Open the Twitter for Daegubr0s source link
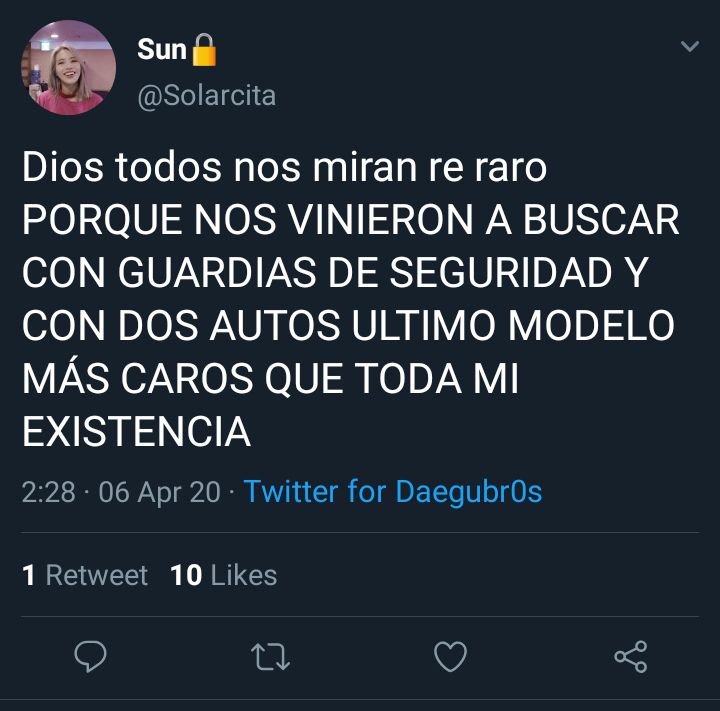 (x=393, y=492)
